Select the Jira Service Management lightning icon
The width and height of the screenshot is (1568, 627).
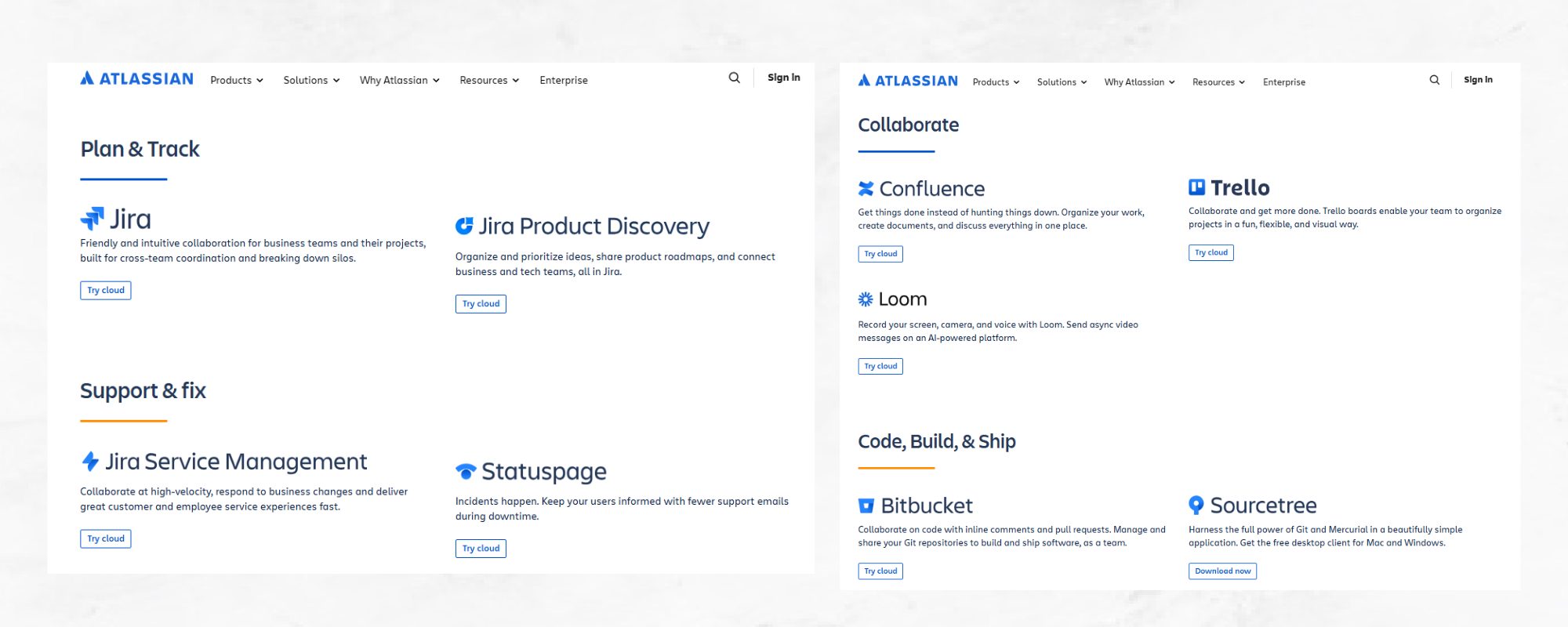tap(90, 462)
